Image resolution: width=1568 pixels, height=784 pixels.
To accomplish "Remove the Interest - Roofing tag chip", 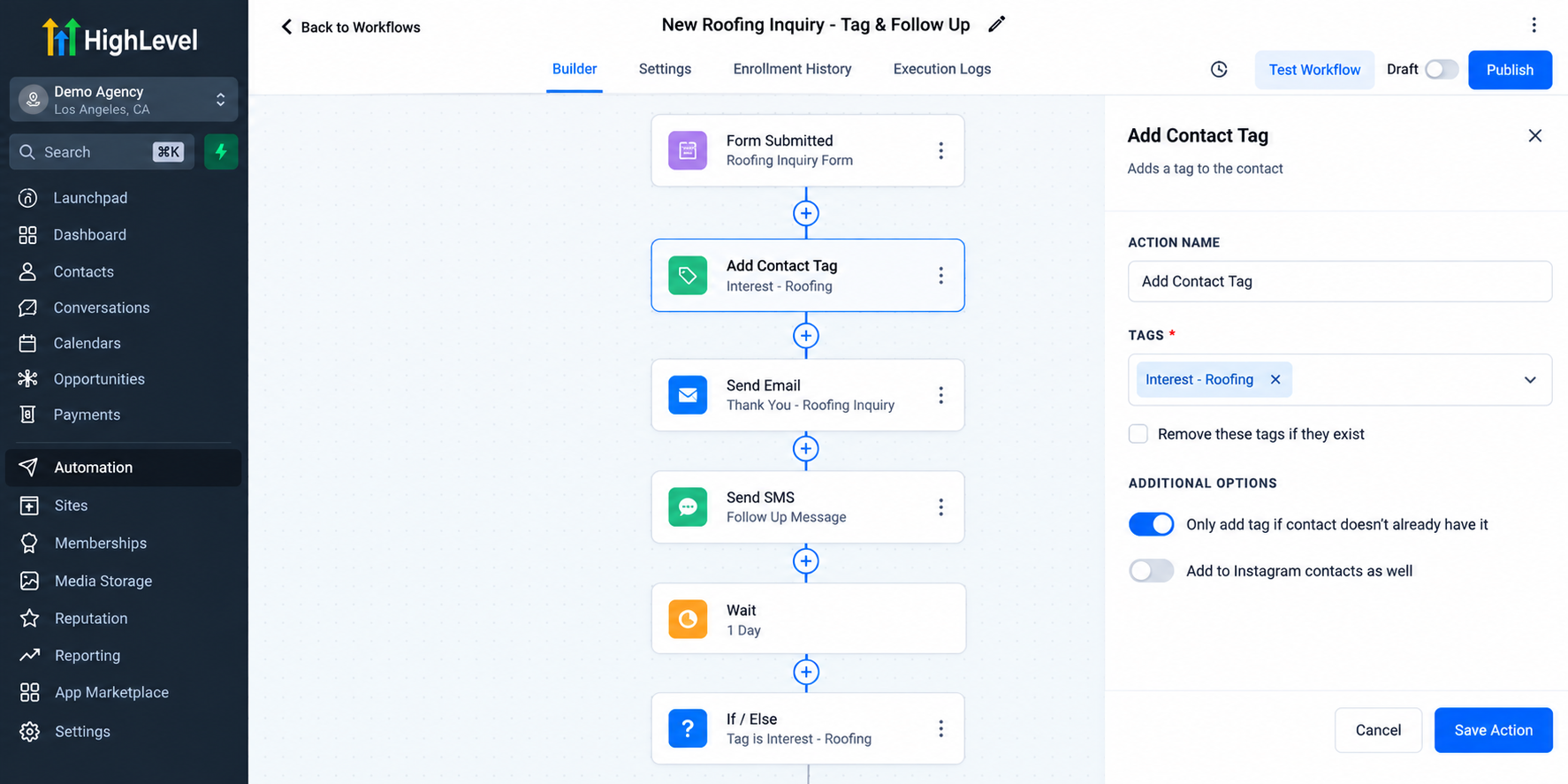I will [1275, 379].
